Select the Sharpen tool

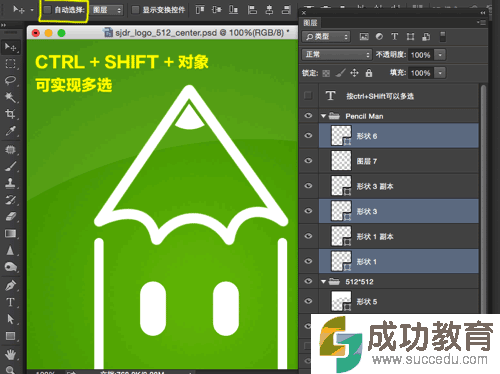[10, 250]
